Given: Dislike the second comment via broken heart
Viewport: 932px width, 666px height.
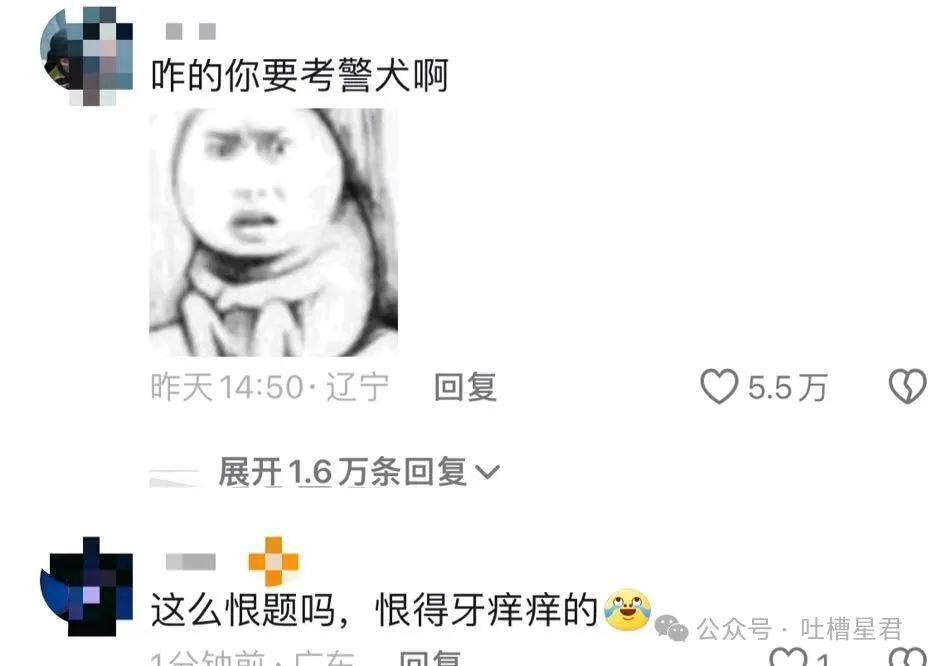Looking at the screenshot, I should (x=909, y=658).
